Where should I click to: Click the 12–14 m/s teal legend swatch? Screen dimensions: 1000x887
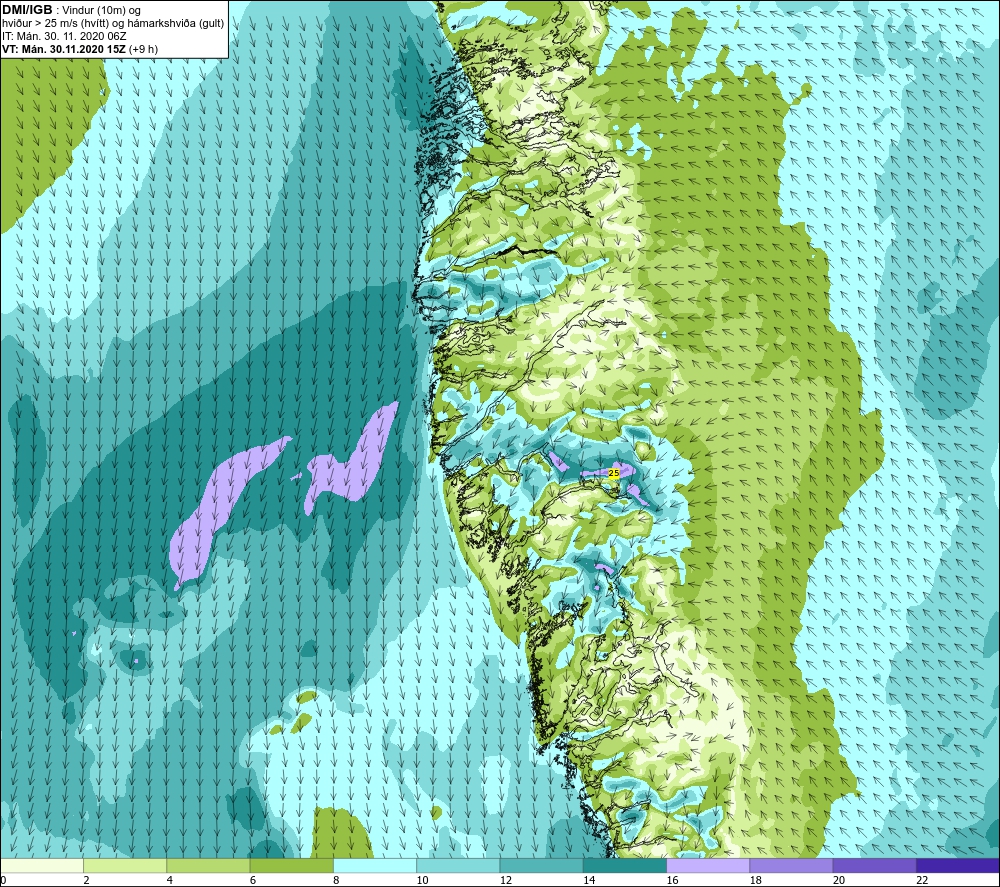tap(541, 865)
